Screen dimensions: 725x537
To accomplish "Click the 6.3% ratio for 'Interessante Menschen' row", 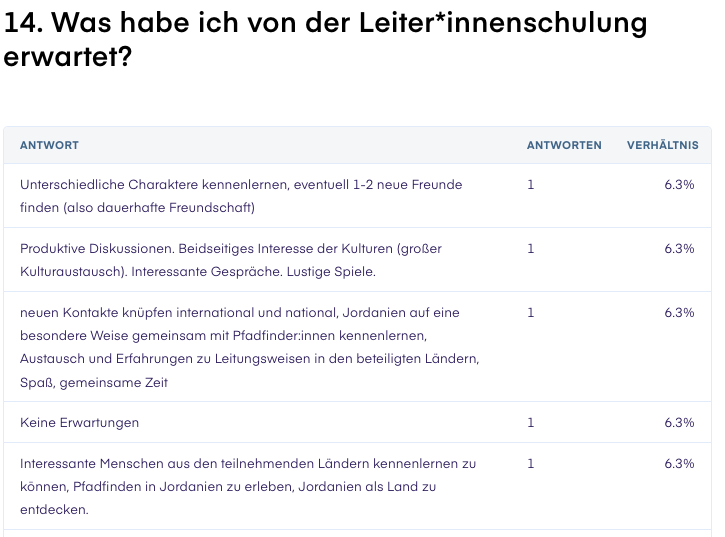I will point(679,463).
